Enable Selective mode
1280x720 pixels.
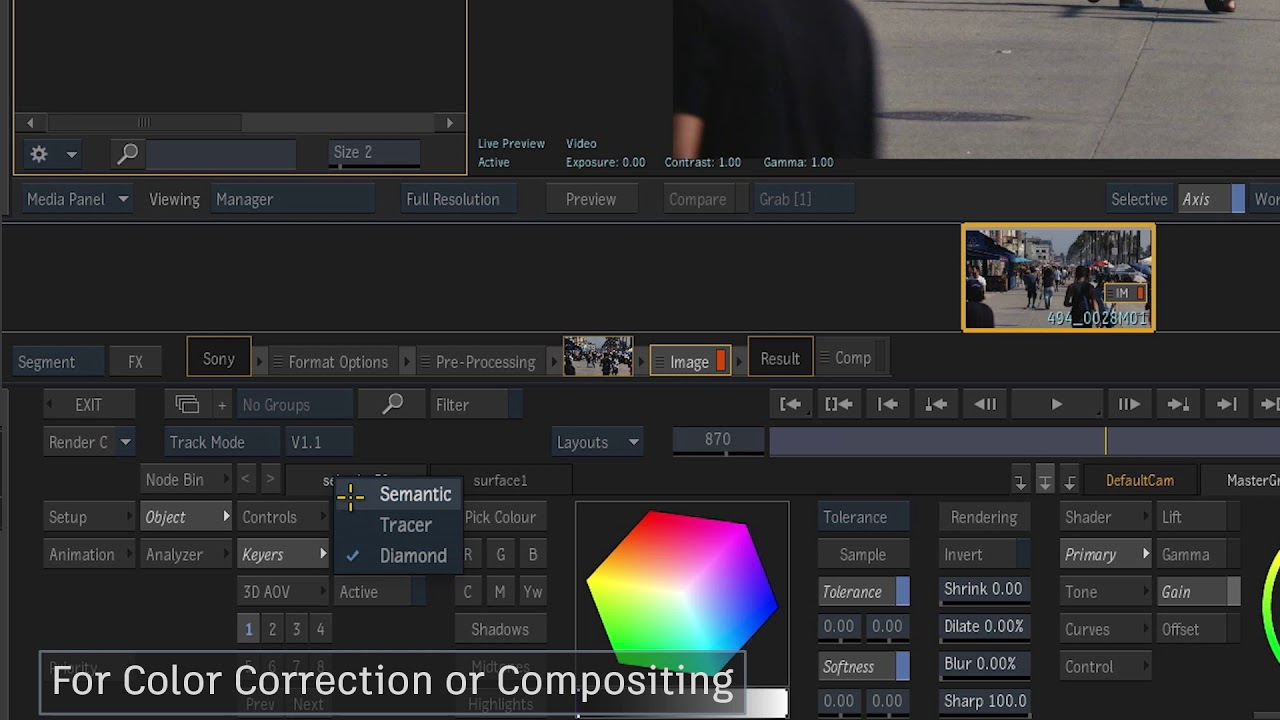1139,199
